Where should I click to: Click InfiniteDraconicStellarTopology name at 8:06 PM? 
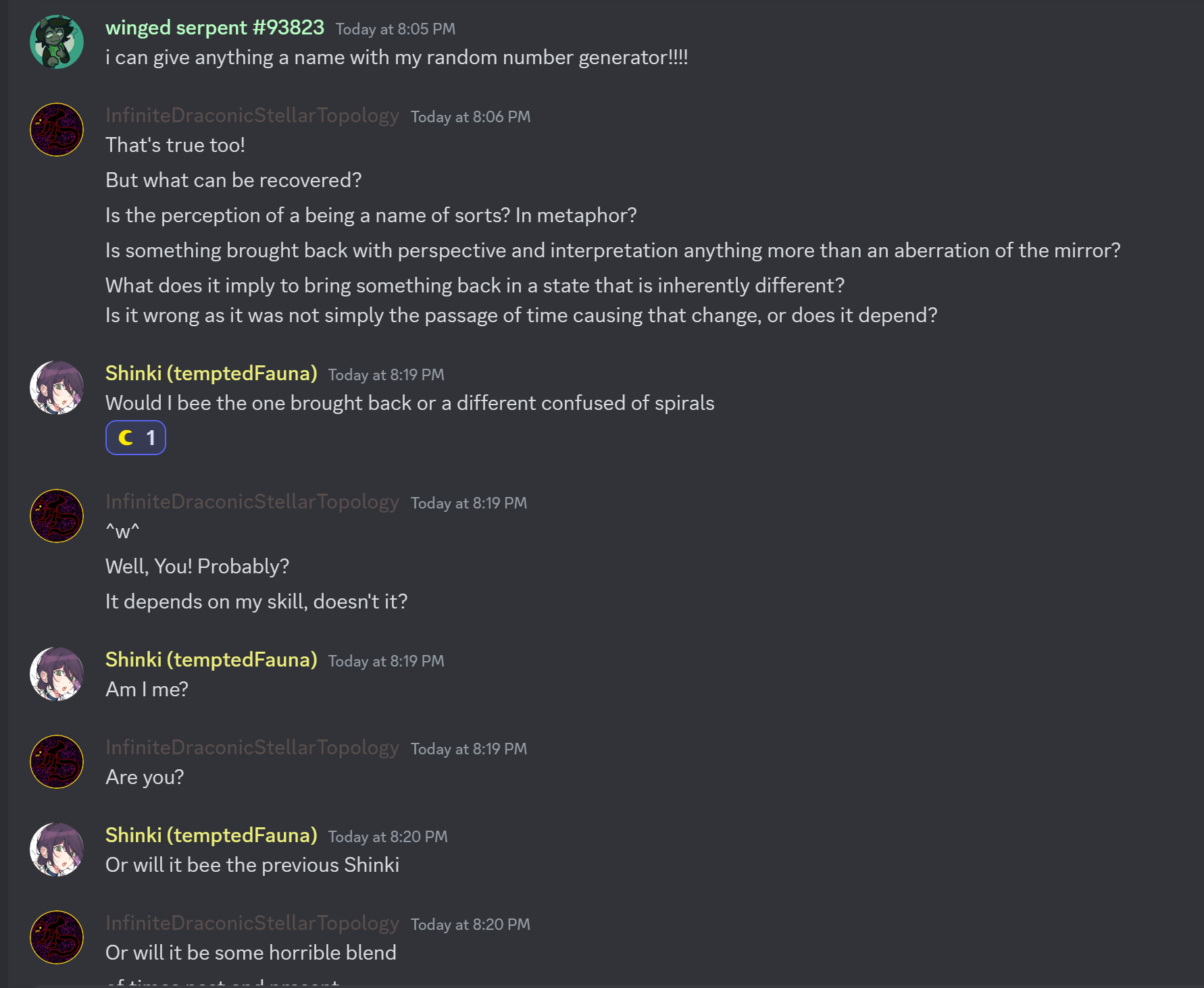[252, 115]
